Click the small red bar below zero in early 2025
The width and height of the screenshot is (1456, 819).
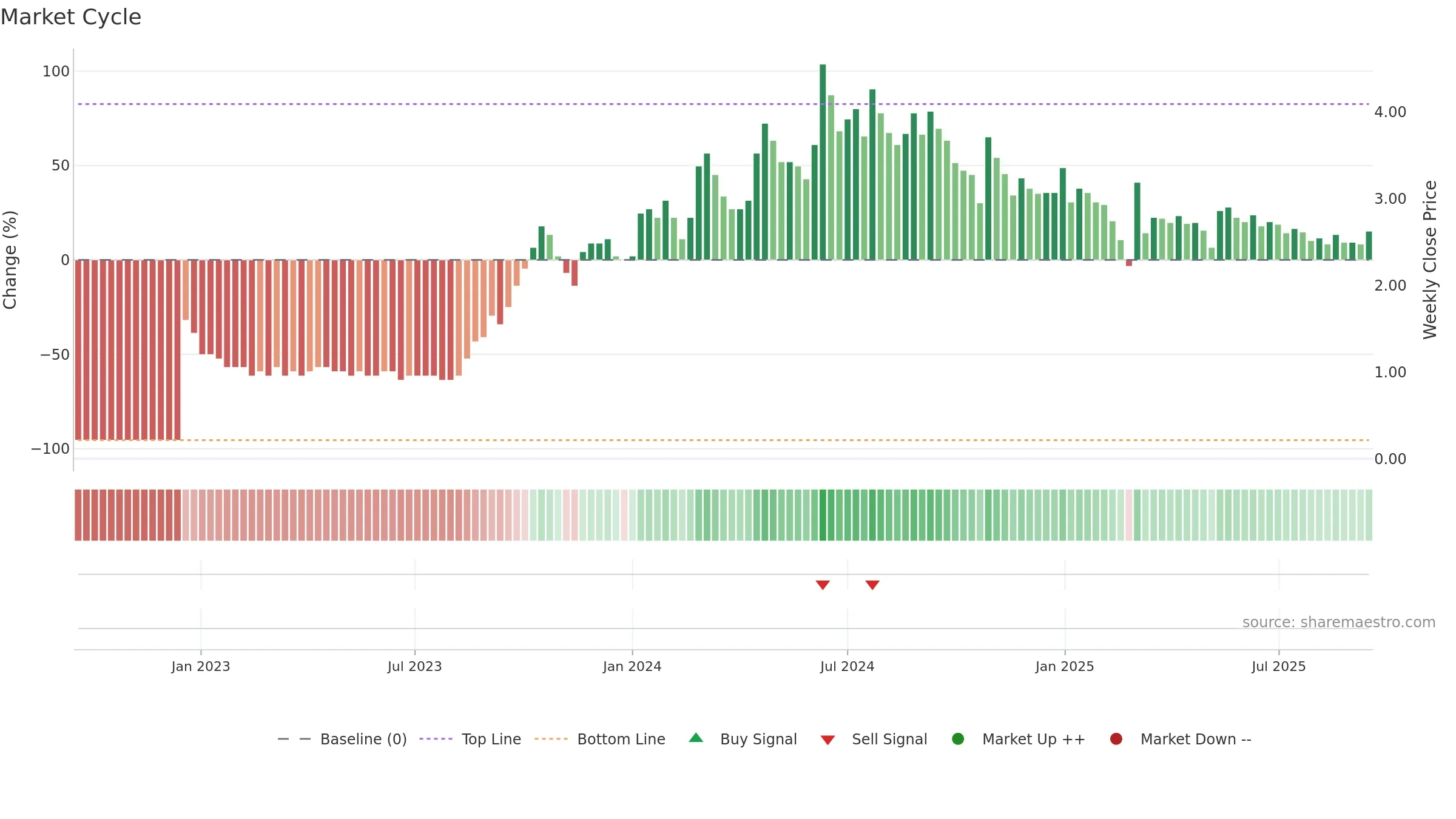1129,263
